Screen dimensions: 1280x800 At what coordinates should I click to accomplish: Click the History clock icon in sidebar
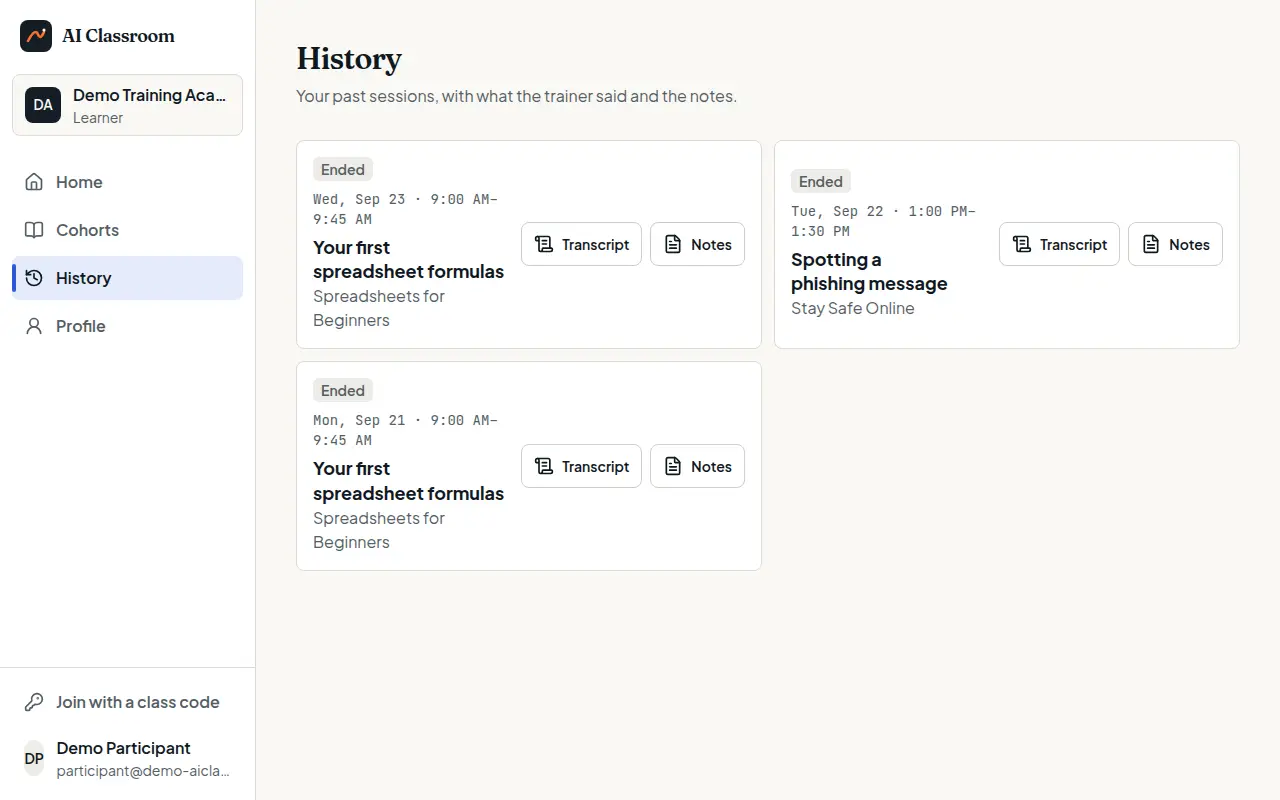coord(34,278)
